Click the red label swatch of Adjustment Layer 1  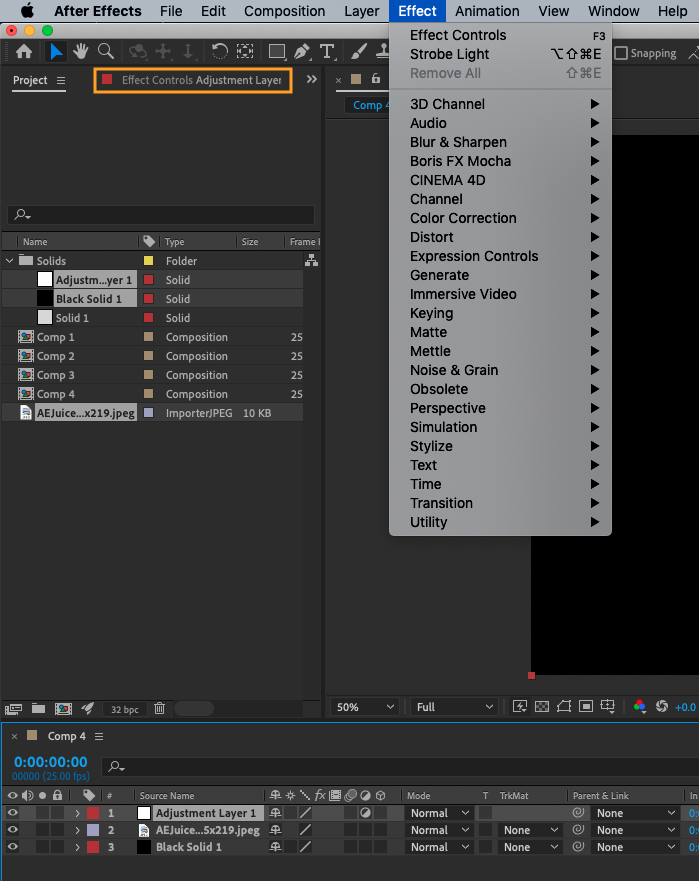point(93,813)
